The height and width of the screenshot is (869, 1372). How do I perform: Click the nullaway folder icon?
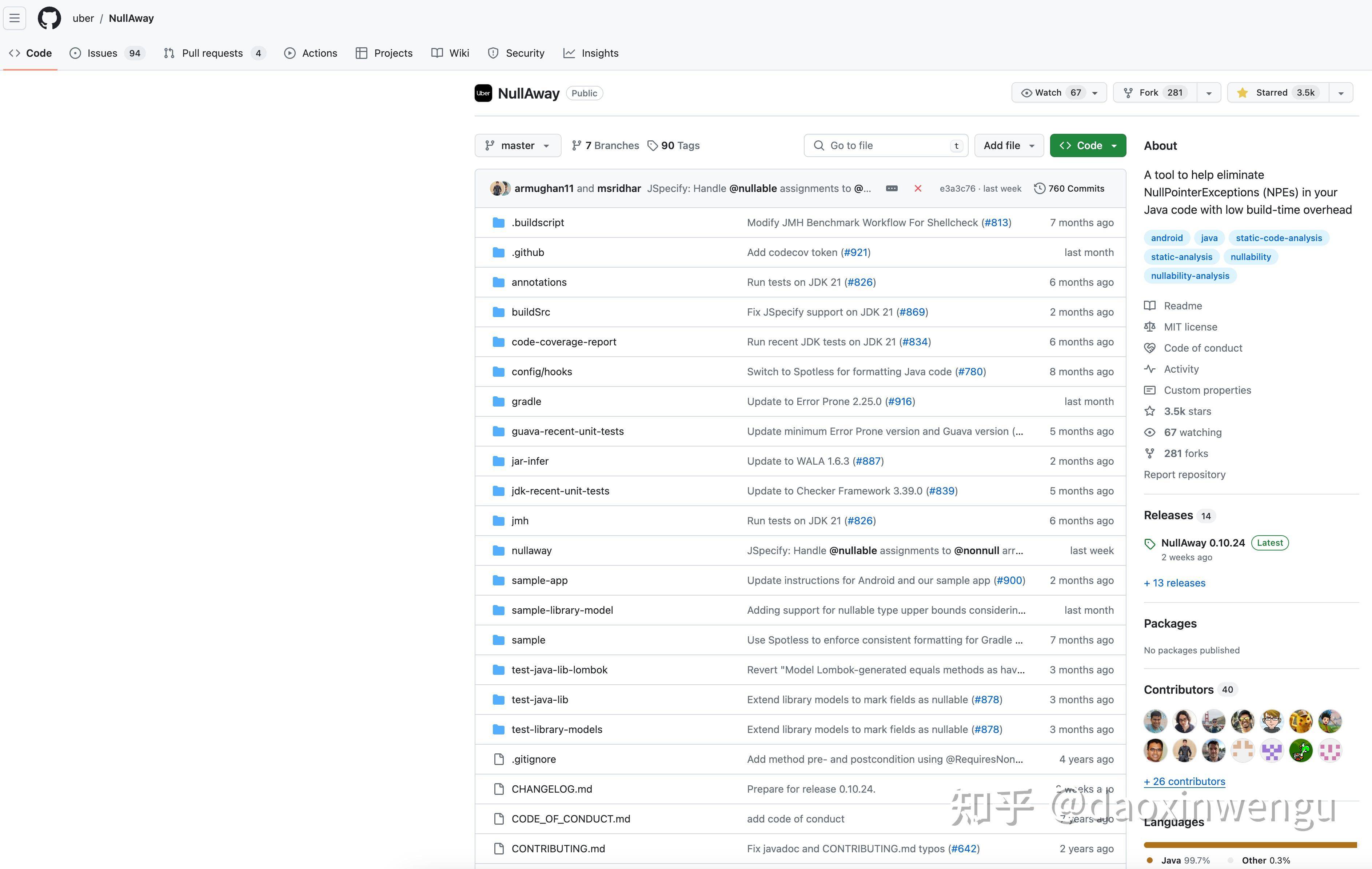pos(499,551)
